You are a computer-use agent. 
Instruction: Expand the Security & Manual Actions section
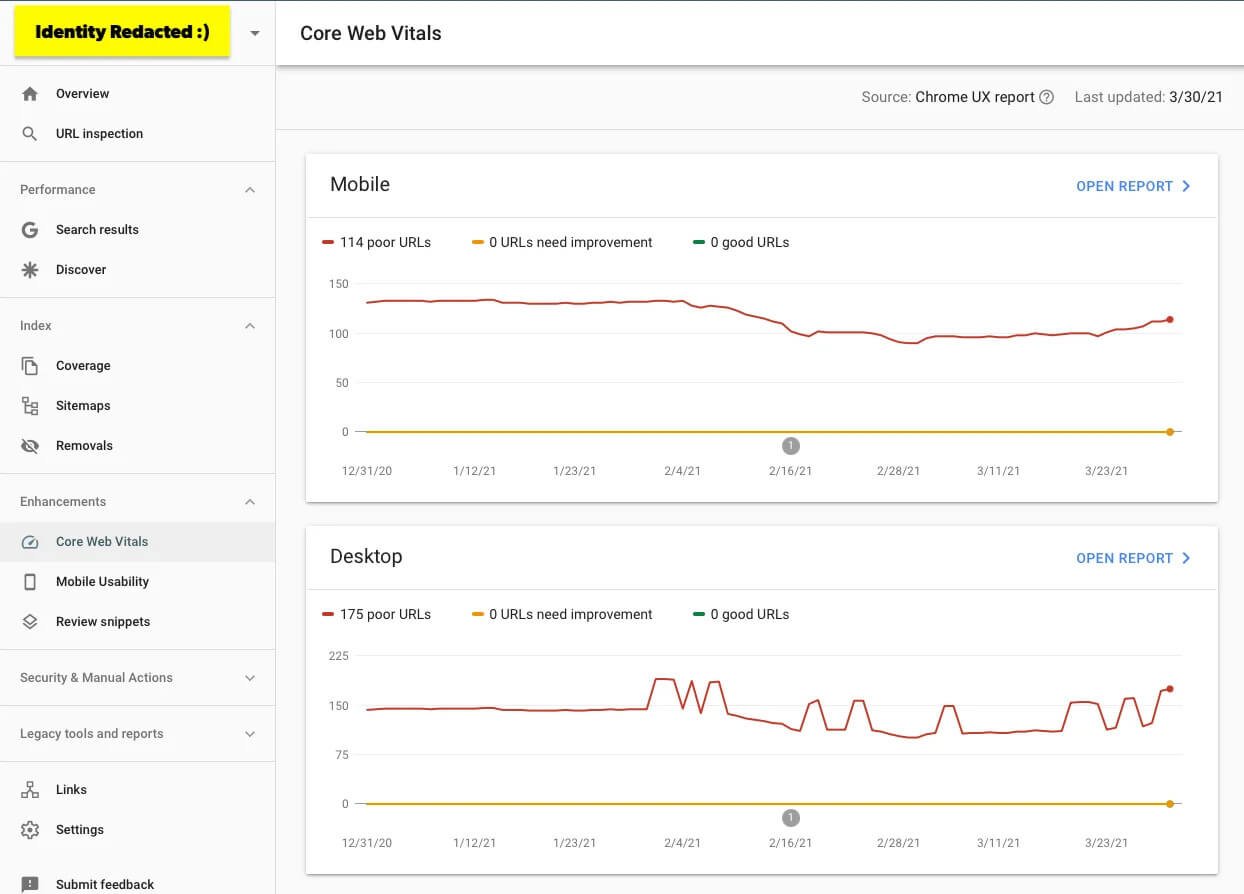250,678
